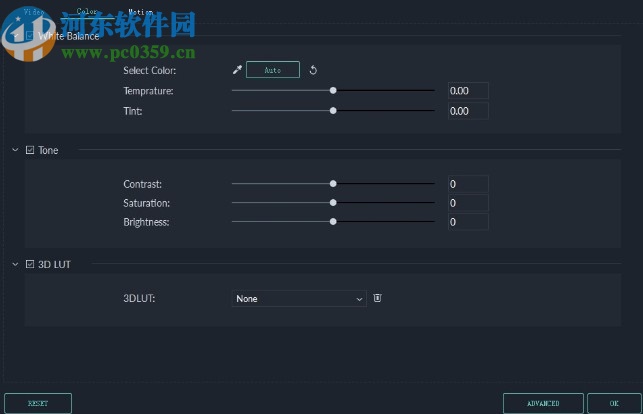The height and width of the screenshot is (414, 643).
Task: Confirm with the OK button
Action: coord(614,403)
